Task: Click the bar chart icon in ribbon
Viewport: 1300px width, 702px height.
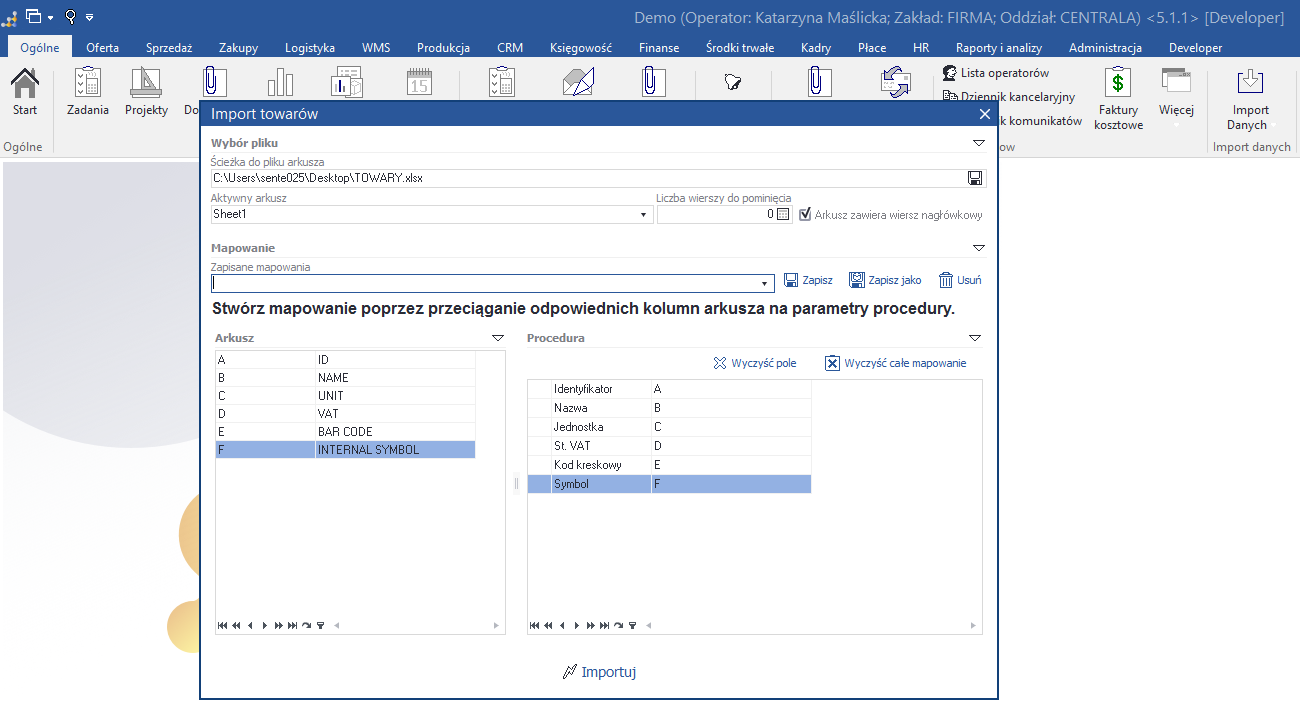Action: click(280, 82)
